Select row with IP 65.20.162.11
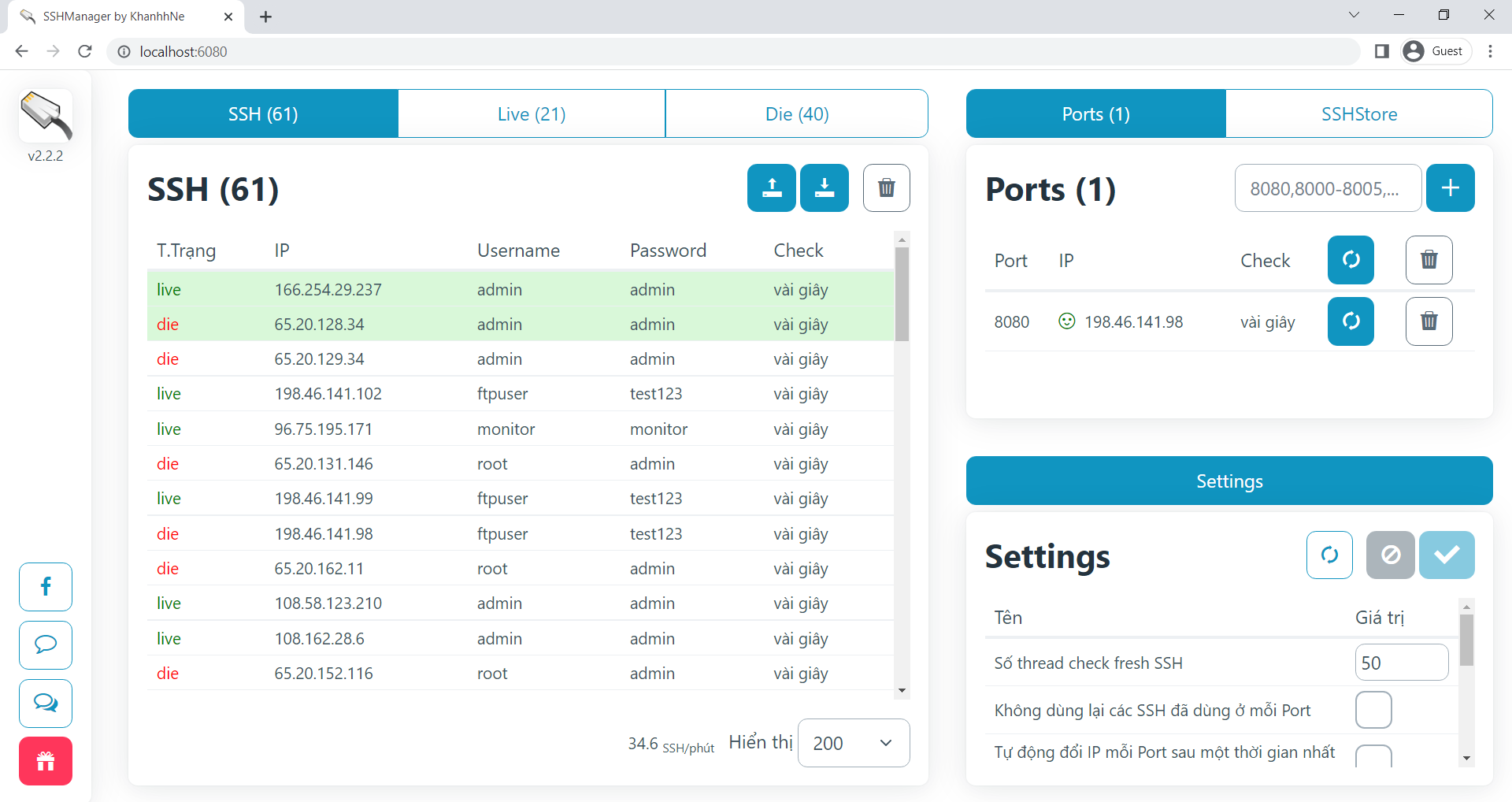 521,568
